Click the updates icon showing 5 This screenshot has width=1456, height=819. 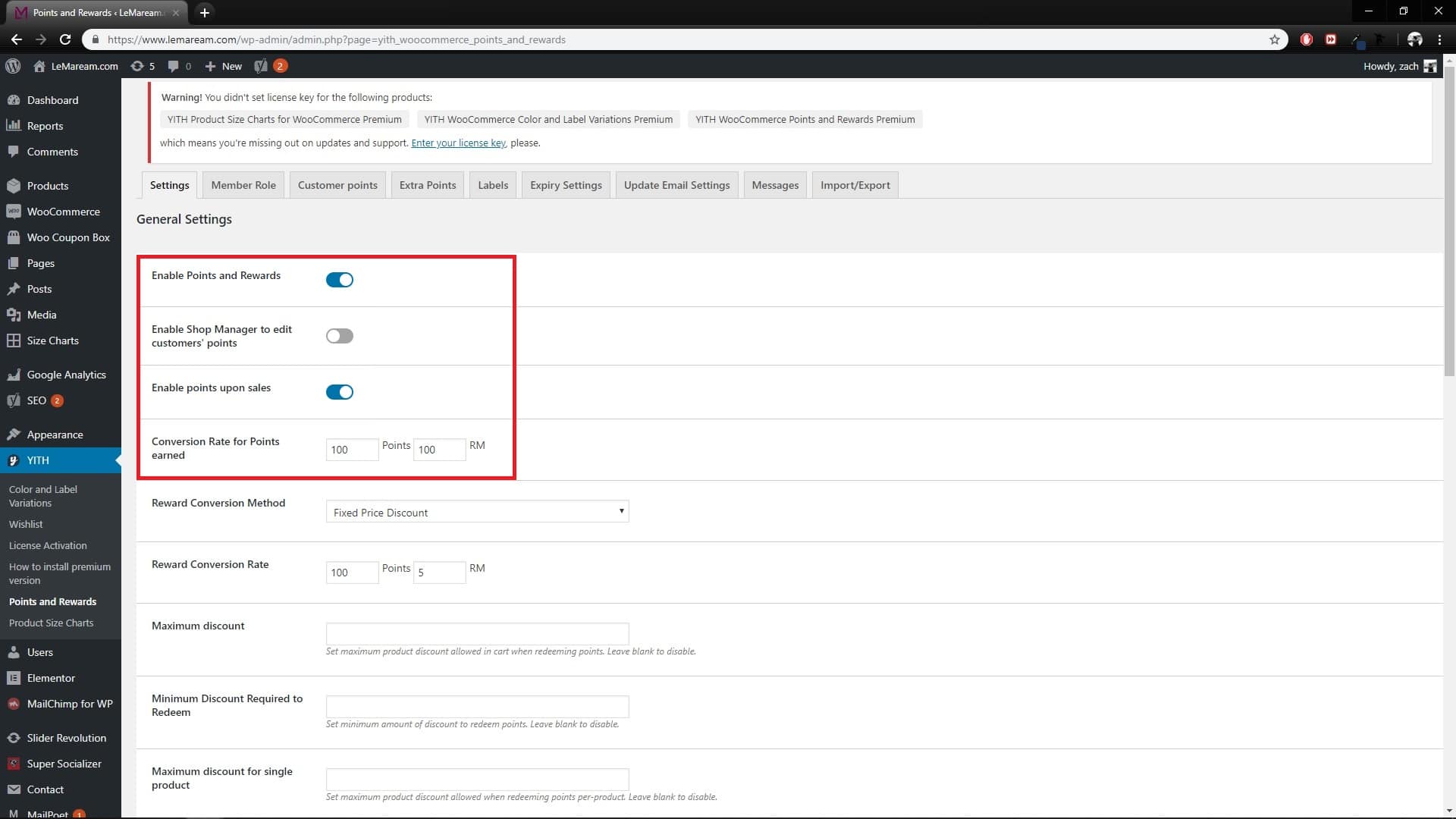click(137, 66)
